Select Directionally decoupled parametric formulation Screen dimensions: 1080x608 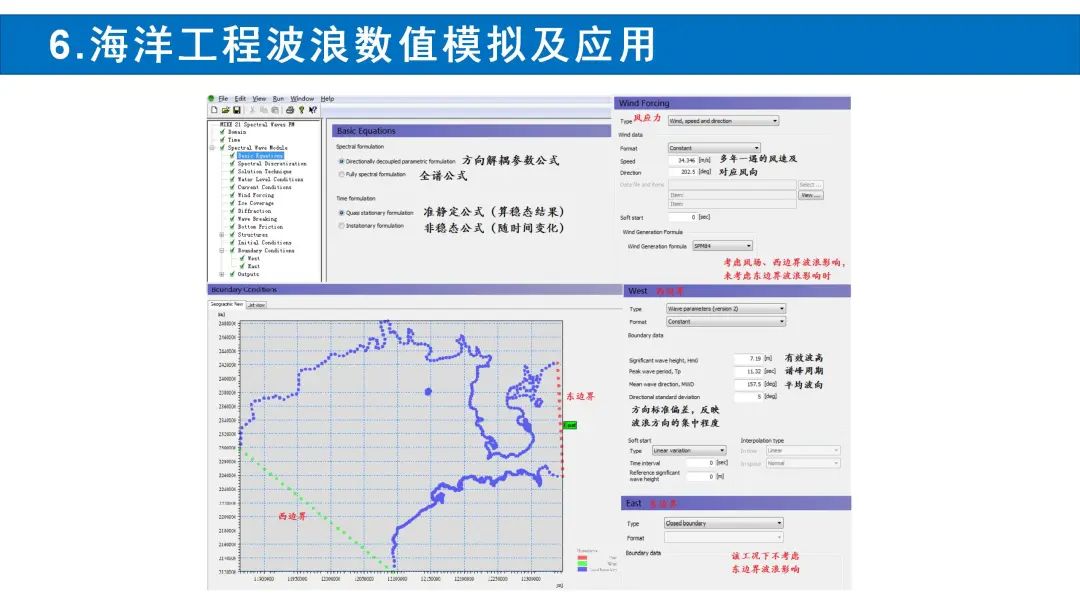pos(341,161)
